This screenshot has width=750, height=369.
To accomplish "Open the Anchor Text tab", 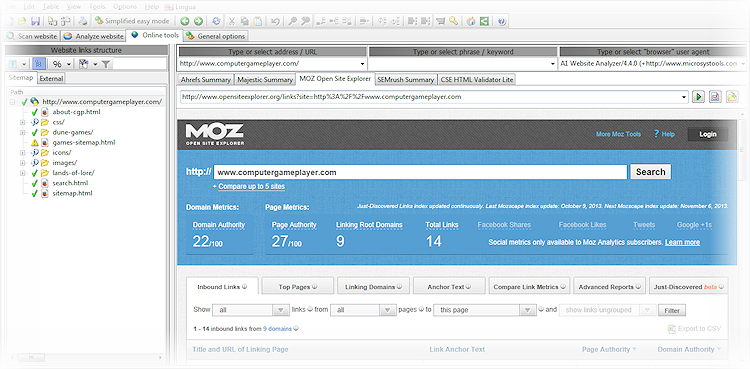I will click(449, 287).
